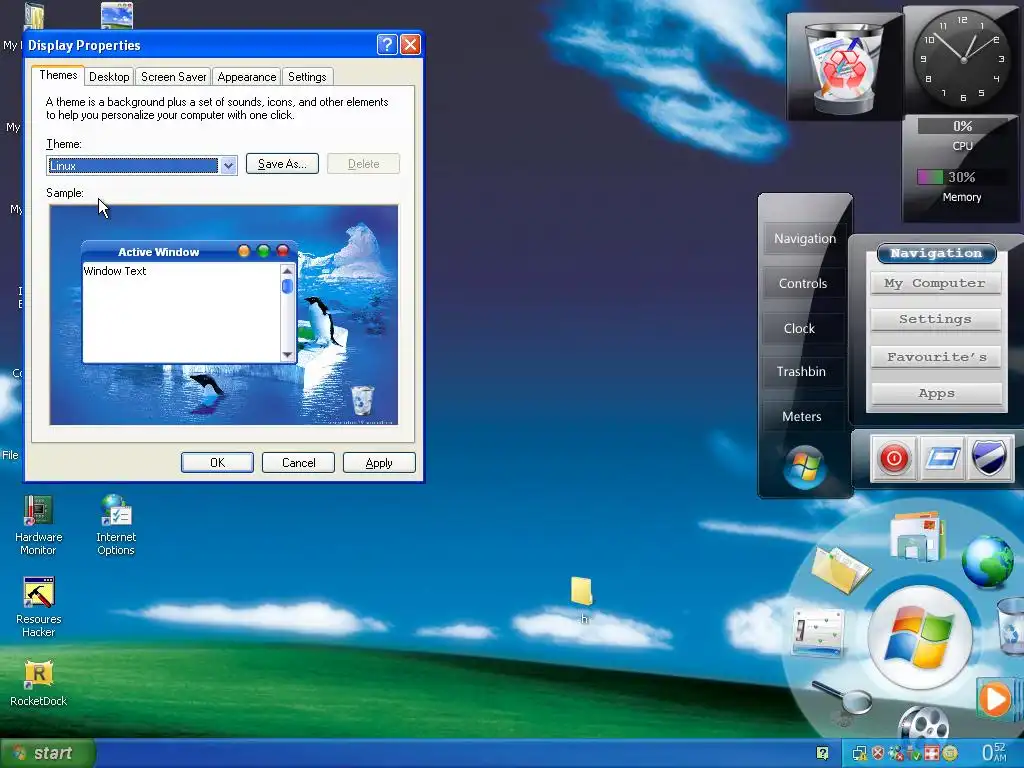Launch the Resoures Hacker desktop shortcut

pos(38,607)
